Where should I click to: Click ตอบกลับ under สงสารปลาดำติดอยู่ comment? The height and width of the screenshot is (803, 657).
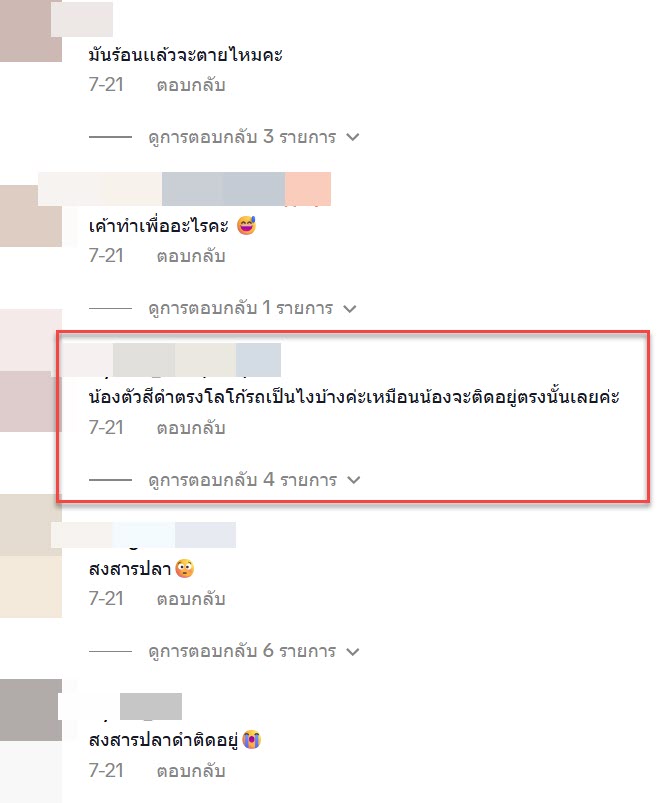point(190,771)
